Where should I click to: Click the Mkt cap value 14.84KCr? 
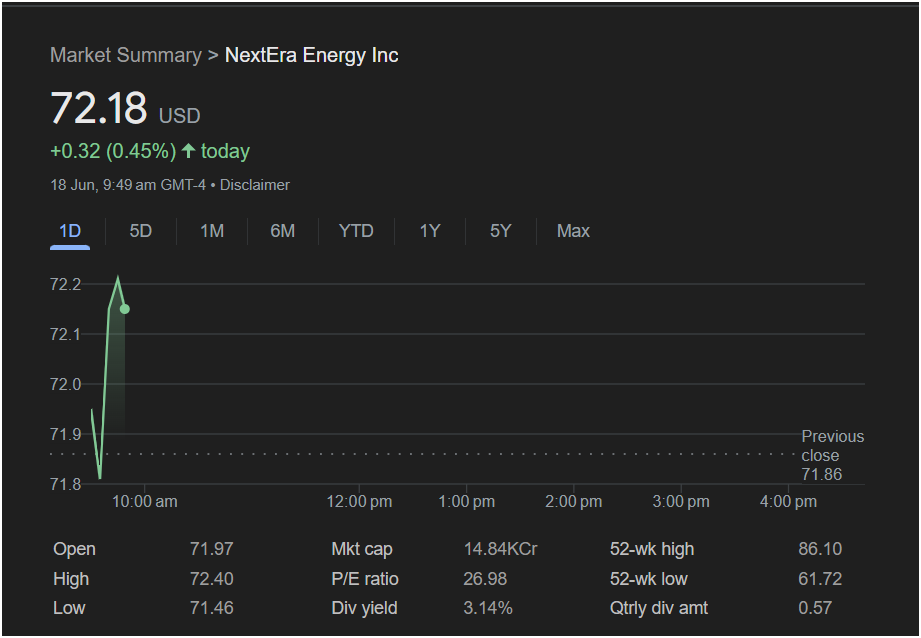coord(500,549)
